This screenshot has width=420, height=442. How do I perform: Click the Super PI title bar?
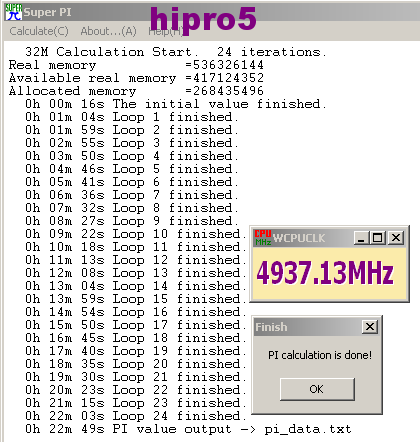click(x=212, y=12)
